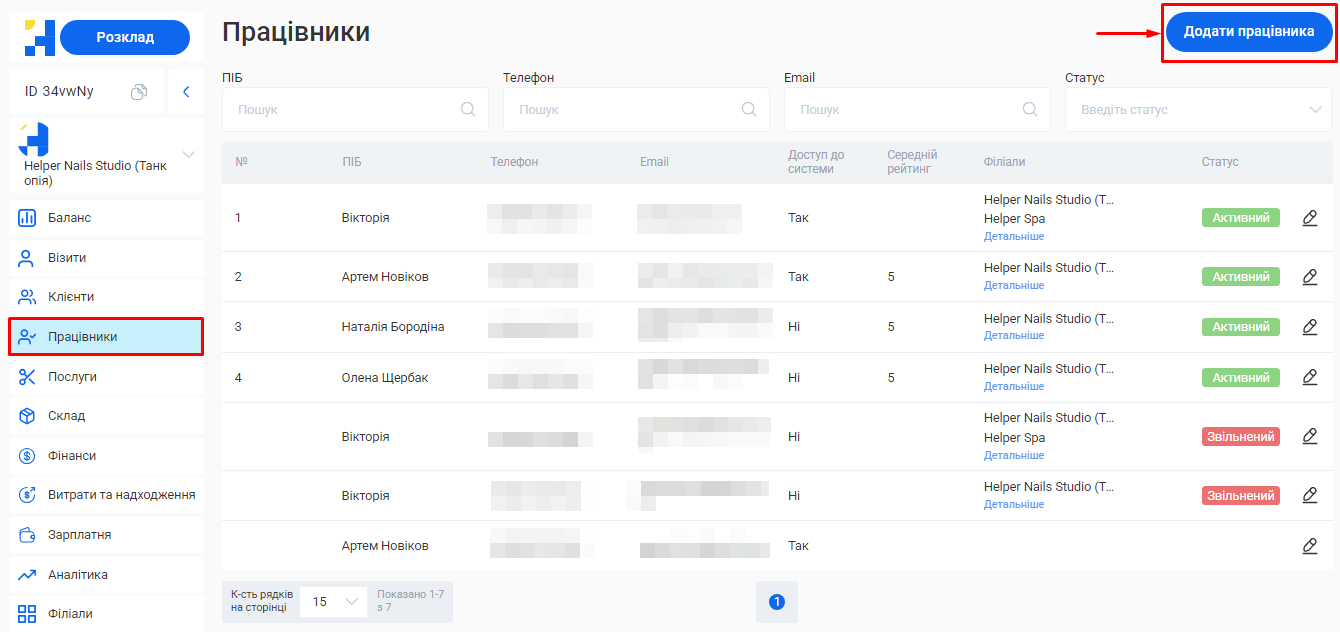The image size is (1340, 632).
Task: Go to Послуги section
Action: (106, 377)
